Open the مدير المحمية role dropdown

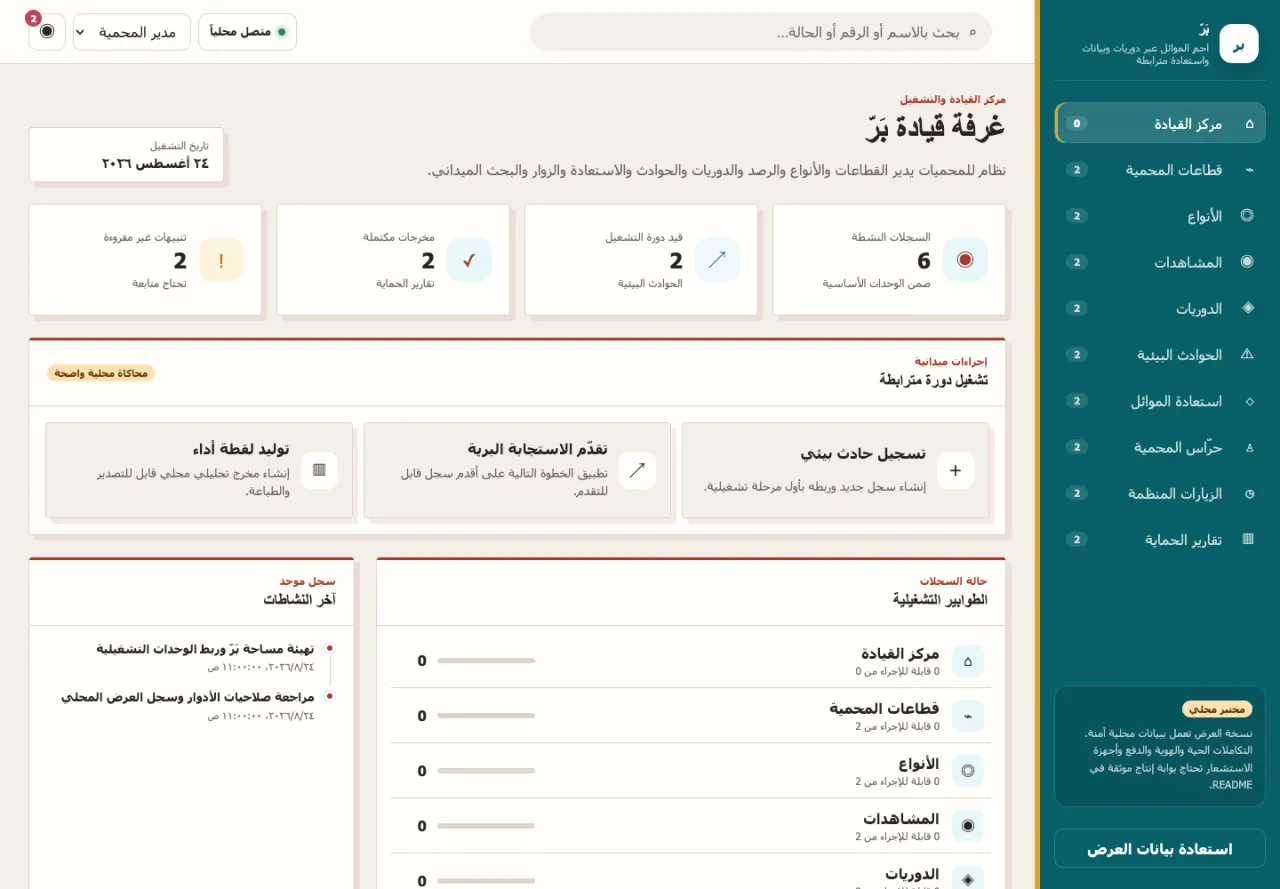[x=132, y=32]
